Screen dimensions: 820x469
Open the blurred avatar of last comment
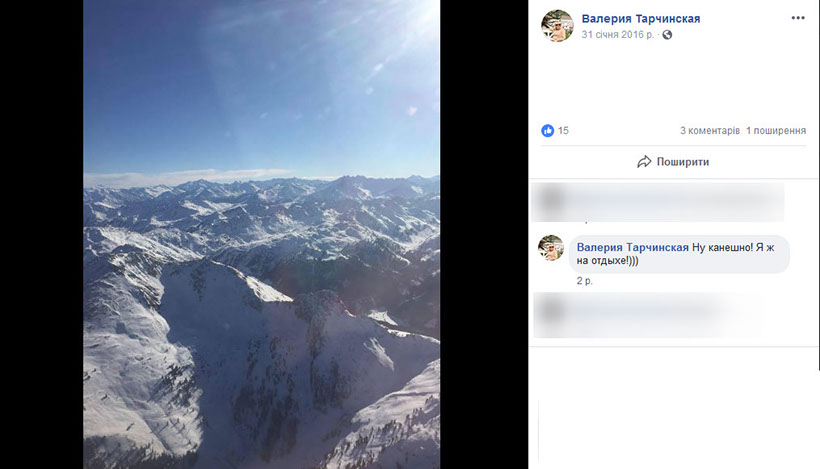tap(550, 313)
